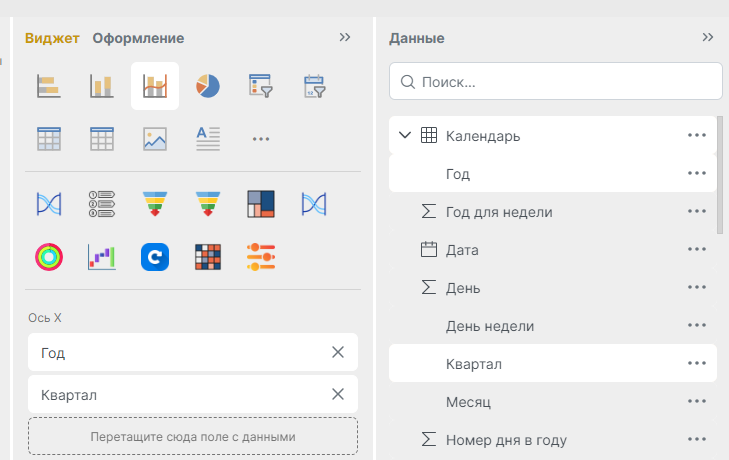Image resolution: width=729 pixels, height=460 pixels.
Task: Select the text widget icon
Action: click(208, 139)
